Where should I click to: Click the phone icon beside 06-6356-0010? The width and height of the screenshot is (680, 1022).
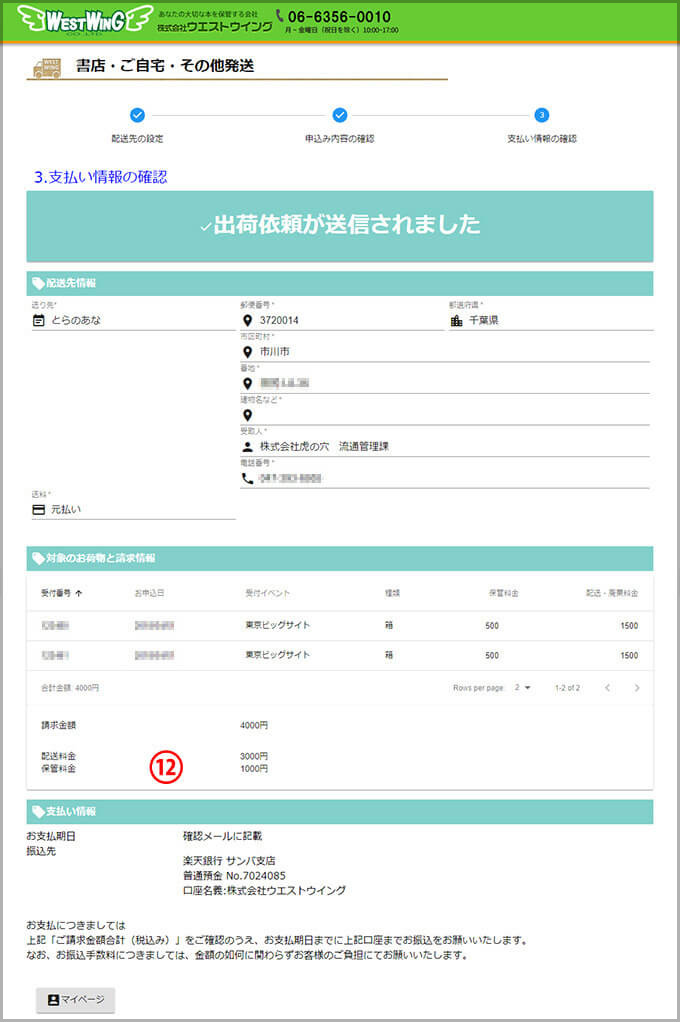click(x=280, y=16)
